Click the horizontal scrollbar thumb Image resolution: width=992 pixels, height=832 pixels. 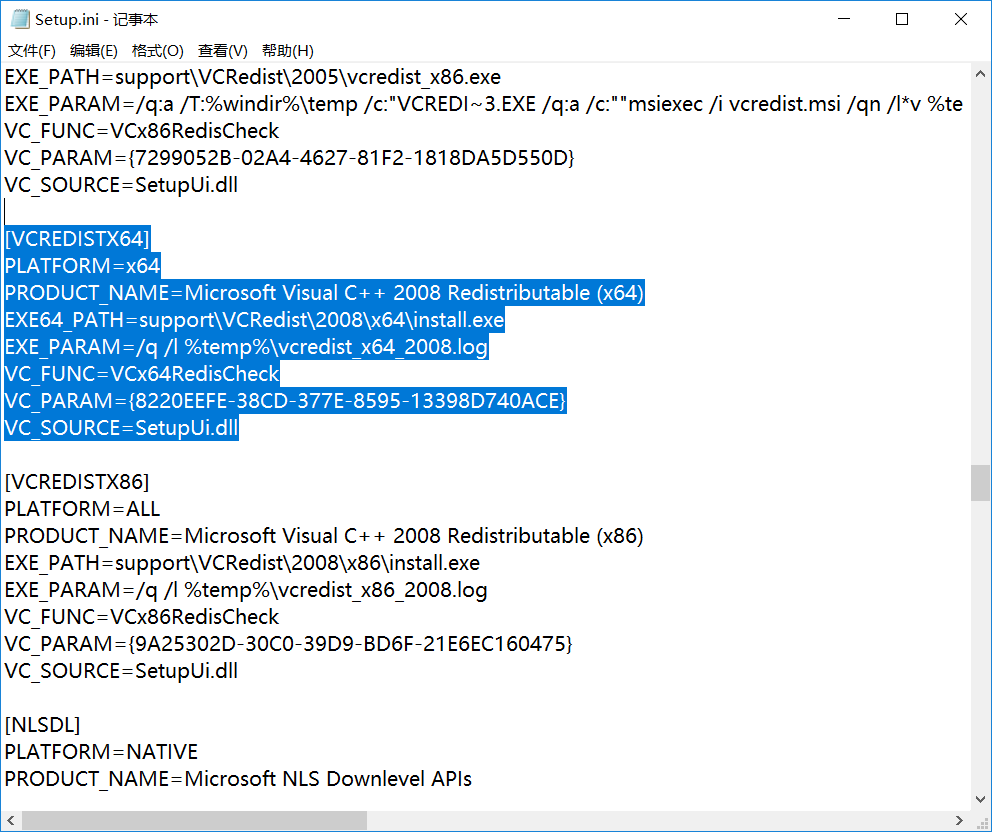pos(195,820)
